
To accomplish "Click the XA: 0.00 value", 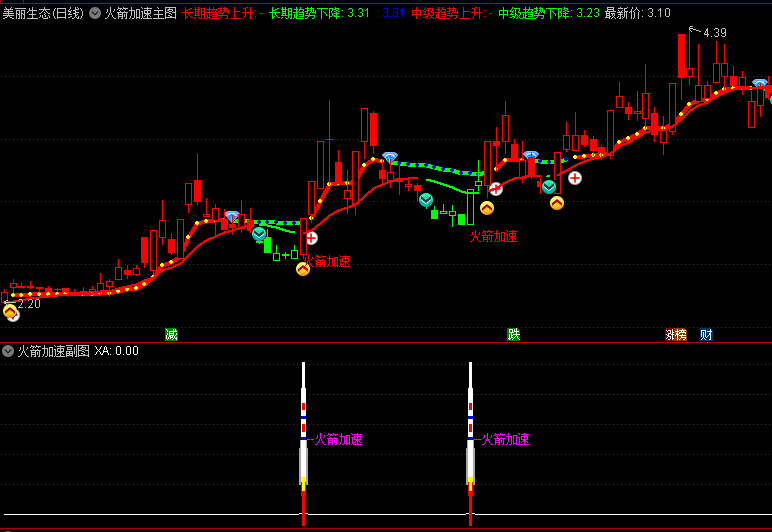I will 117,351.
